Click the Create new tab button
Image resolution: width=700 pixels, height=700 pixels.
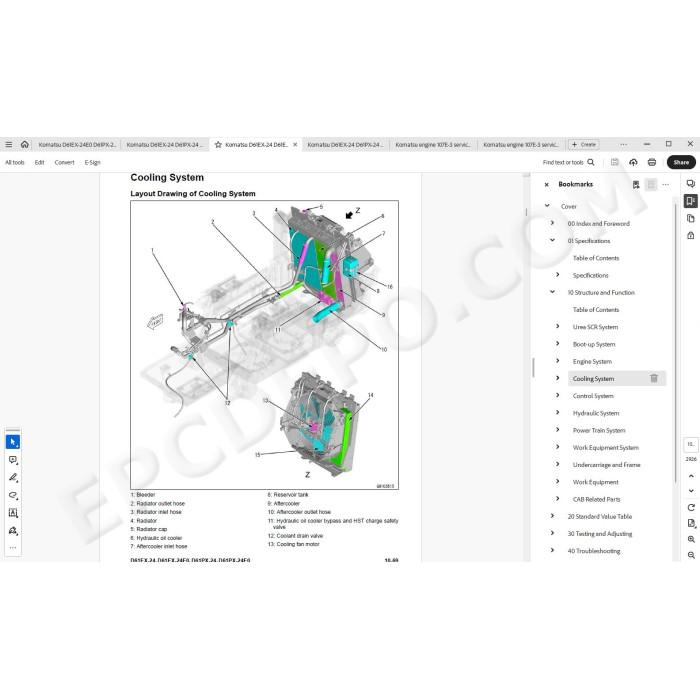point(584,145)
